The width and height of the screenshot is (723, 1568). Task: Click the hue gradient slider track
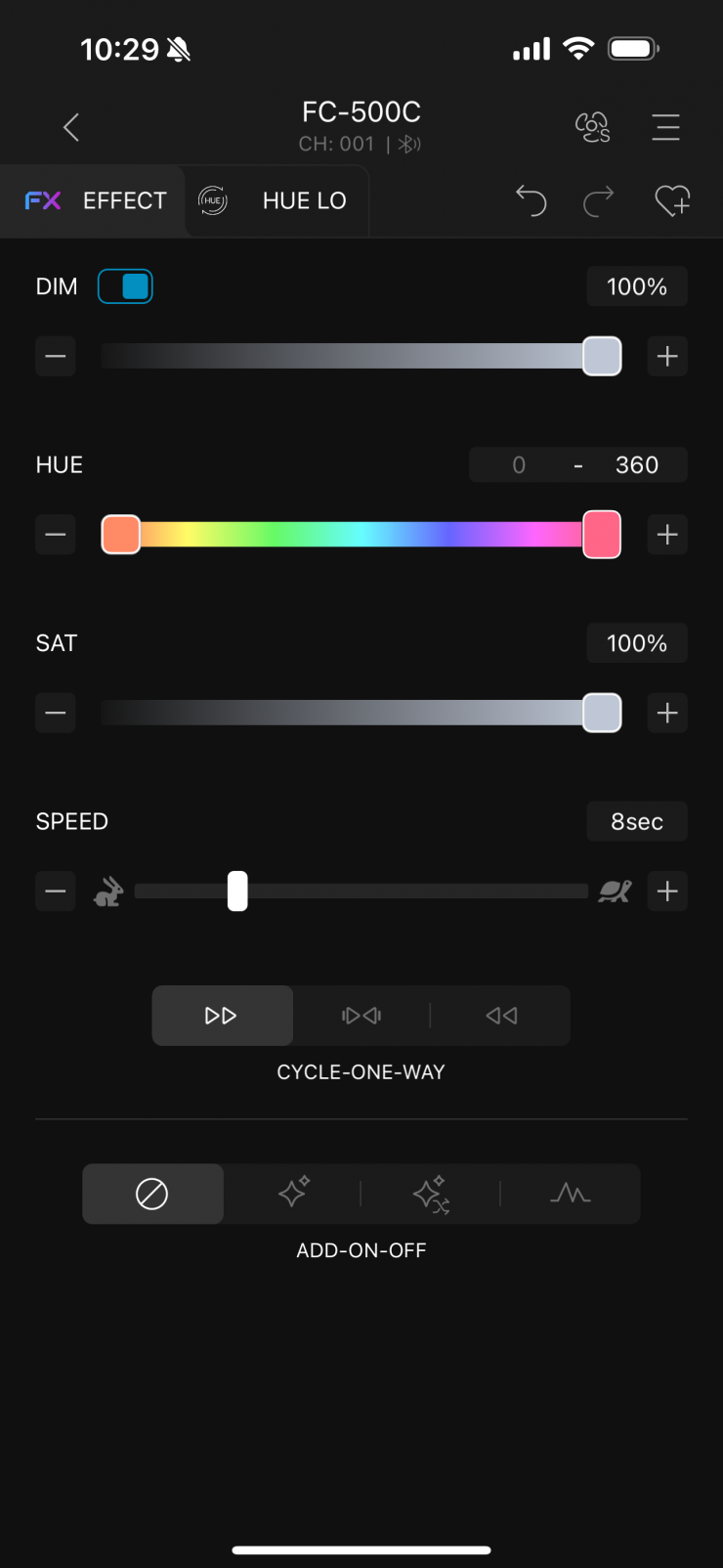(361, 535)
